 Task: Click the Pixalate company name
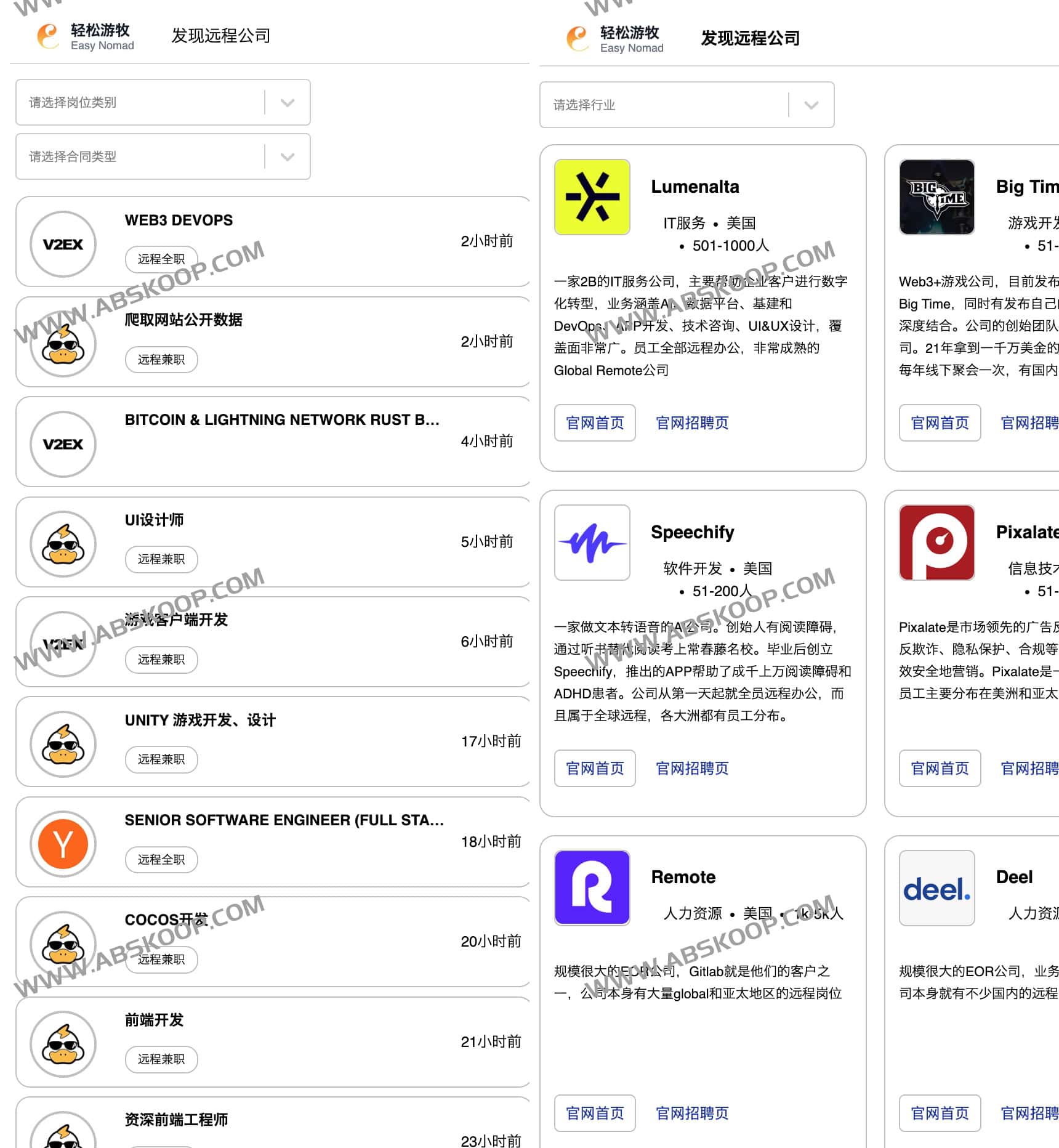[x=1027, y=532]
